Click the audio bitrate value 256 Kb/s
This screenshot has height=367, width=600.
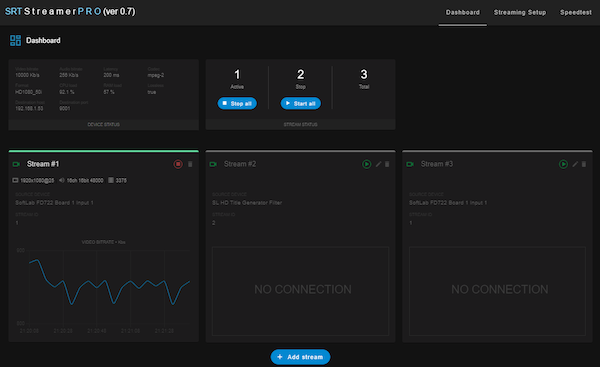(x=69, y=75)
